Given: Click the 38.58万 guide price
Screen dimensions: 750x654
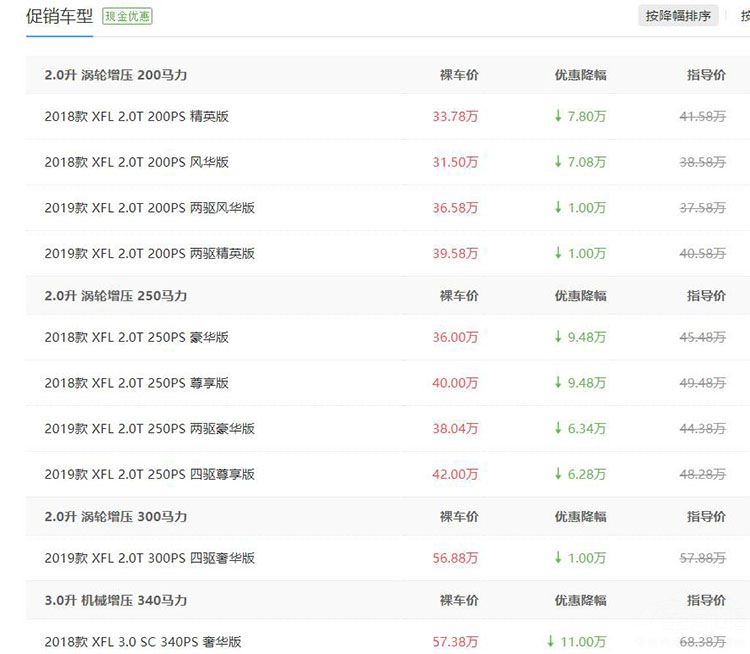Looking at the screenshot, I should click(x=703, y=162).
